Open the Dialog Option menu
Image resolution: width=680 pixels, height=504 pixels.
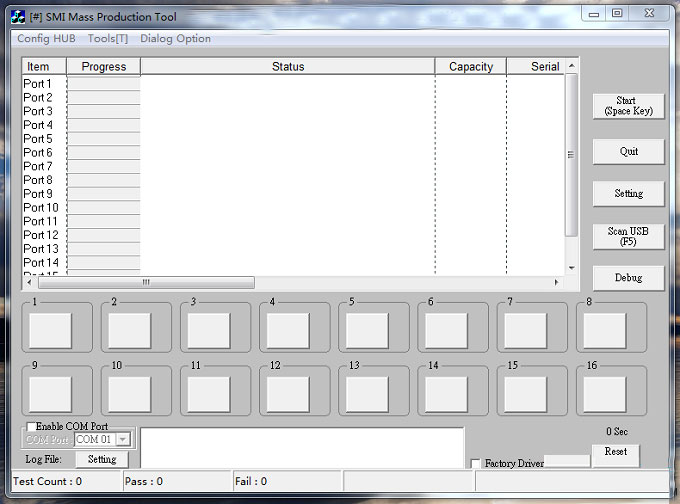[x=175, y=39]
